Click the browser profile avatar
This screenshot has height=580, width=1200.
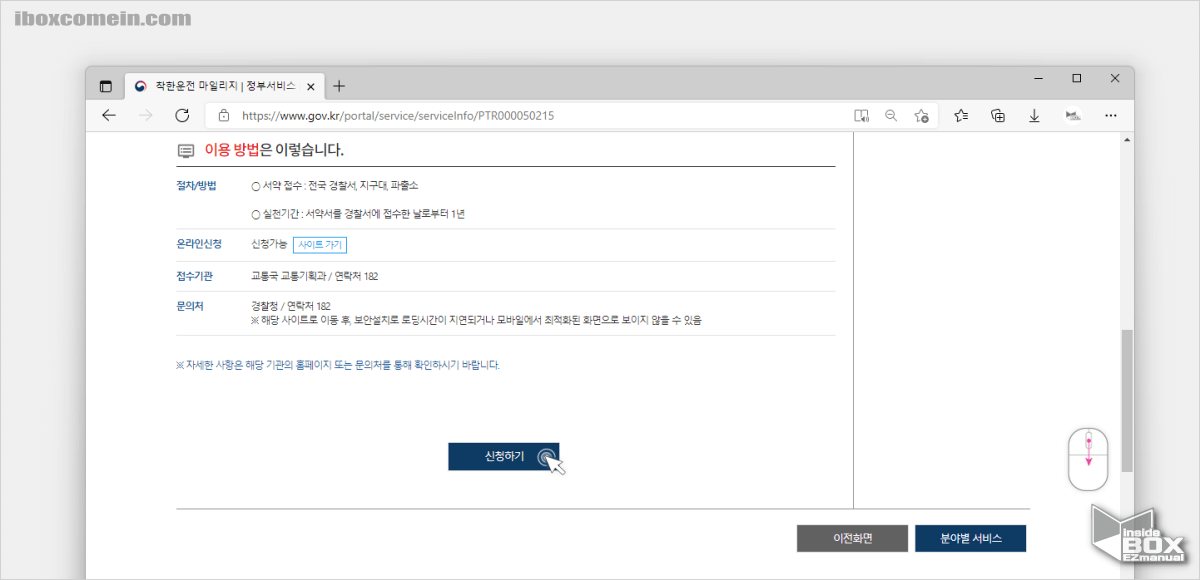tap(1072, 115)
